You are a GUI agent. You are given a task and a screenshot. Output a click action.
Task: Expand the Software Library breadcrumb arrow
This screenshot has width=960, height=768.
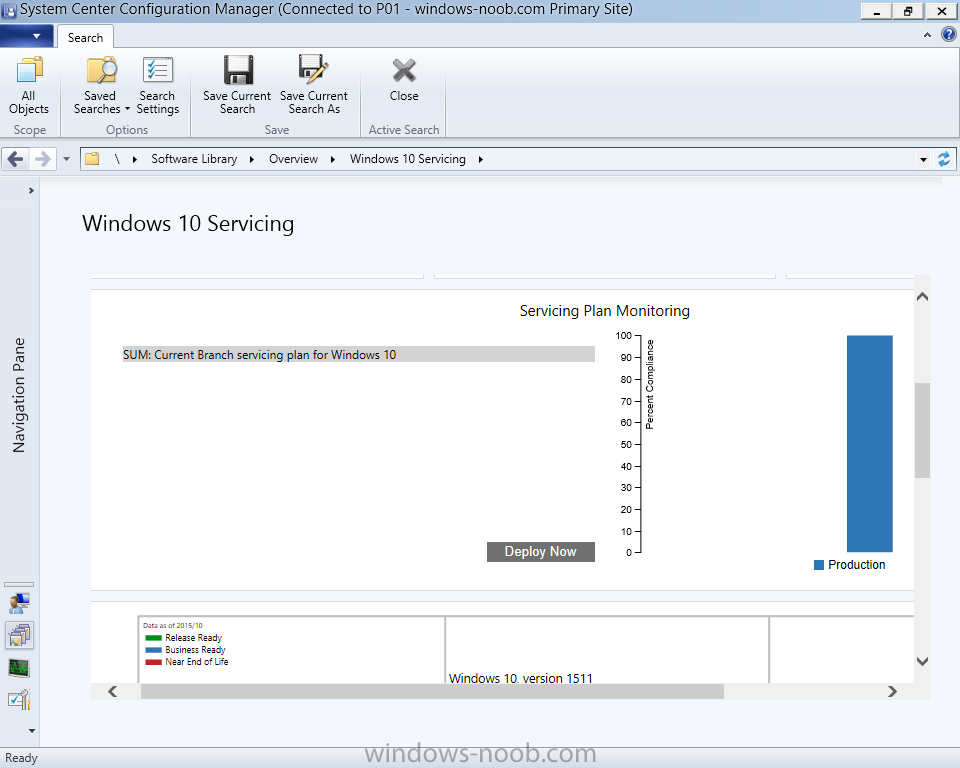(252, 159)
